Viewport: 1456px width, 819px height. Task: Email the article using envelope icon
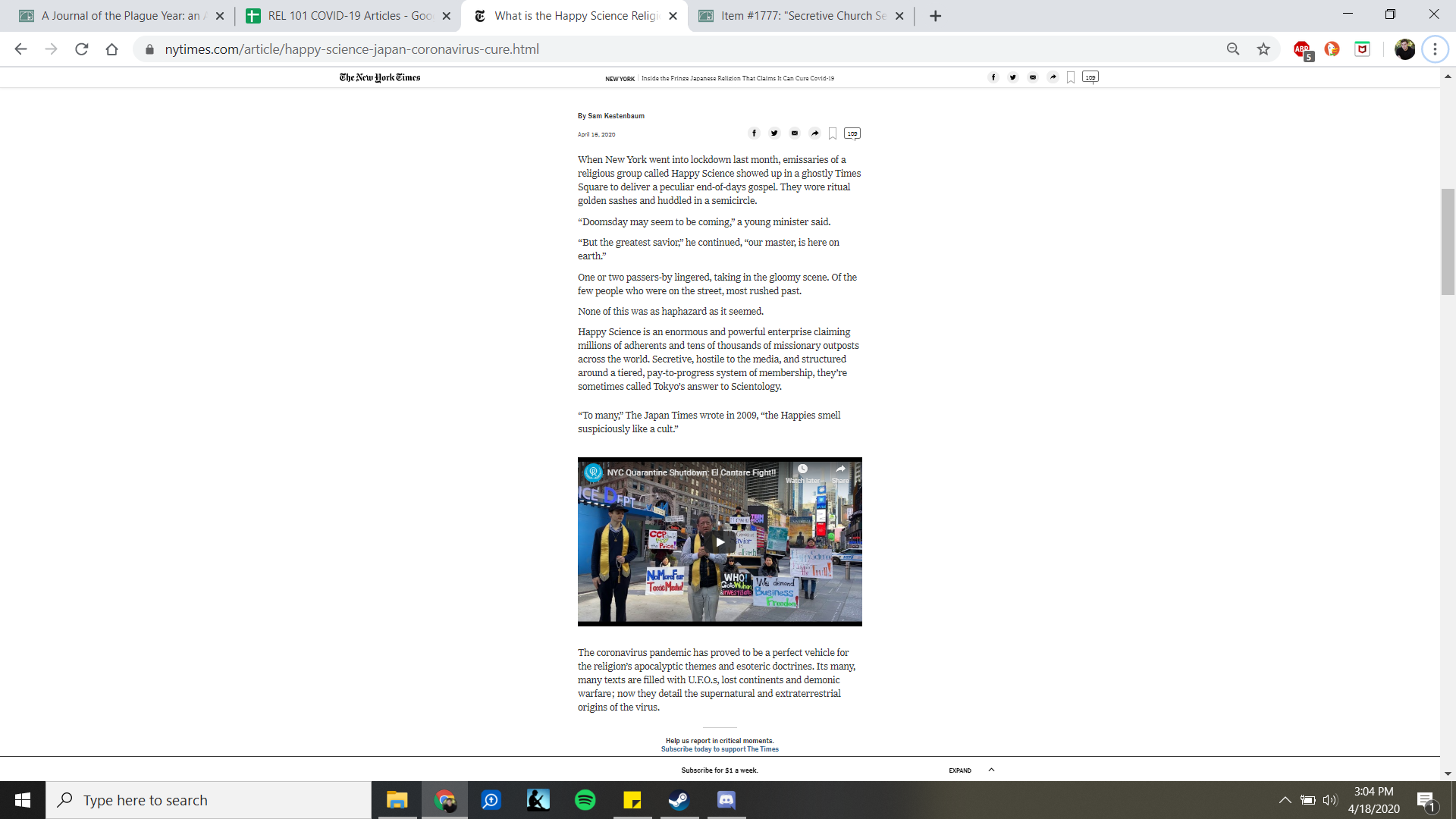(x=794, y=133)
